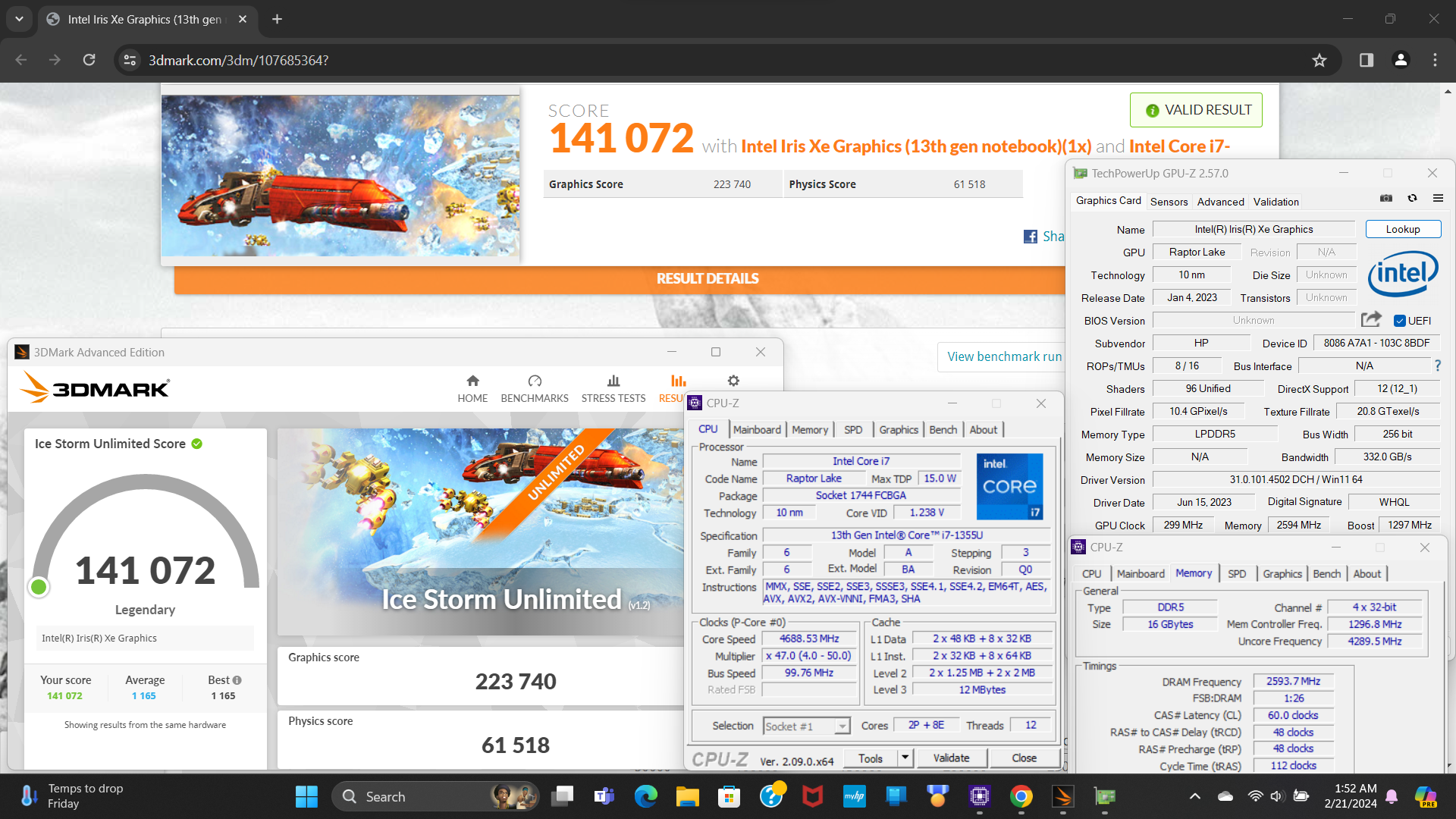Switch to GPU-Z Sensors tab
This screenshot has height=819, width=1456.
point(1169,202)
